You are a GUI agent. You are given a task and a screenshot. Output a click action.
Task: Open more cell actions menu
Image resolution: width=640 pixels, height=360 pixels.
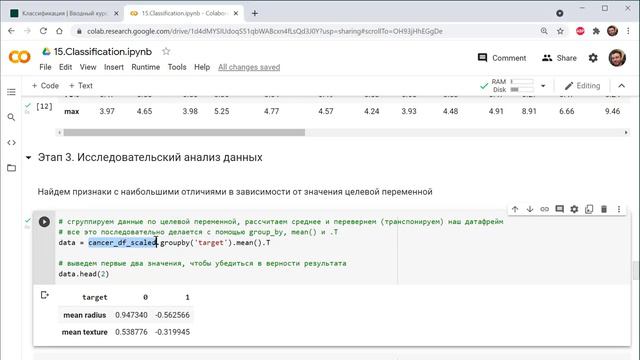[x=619, y=209]
